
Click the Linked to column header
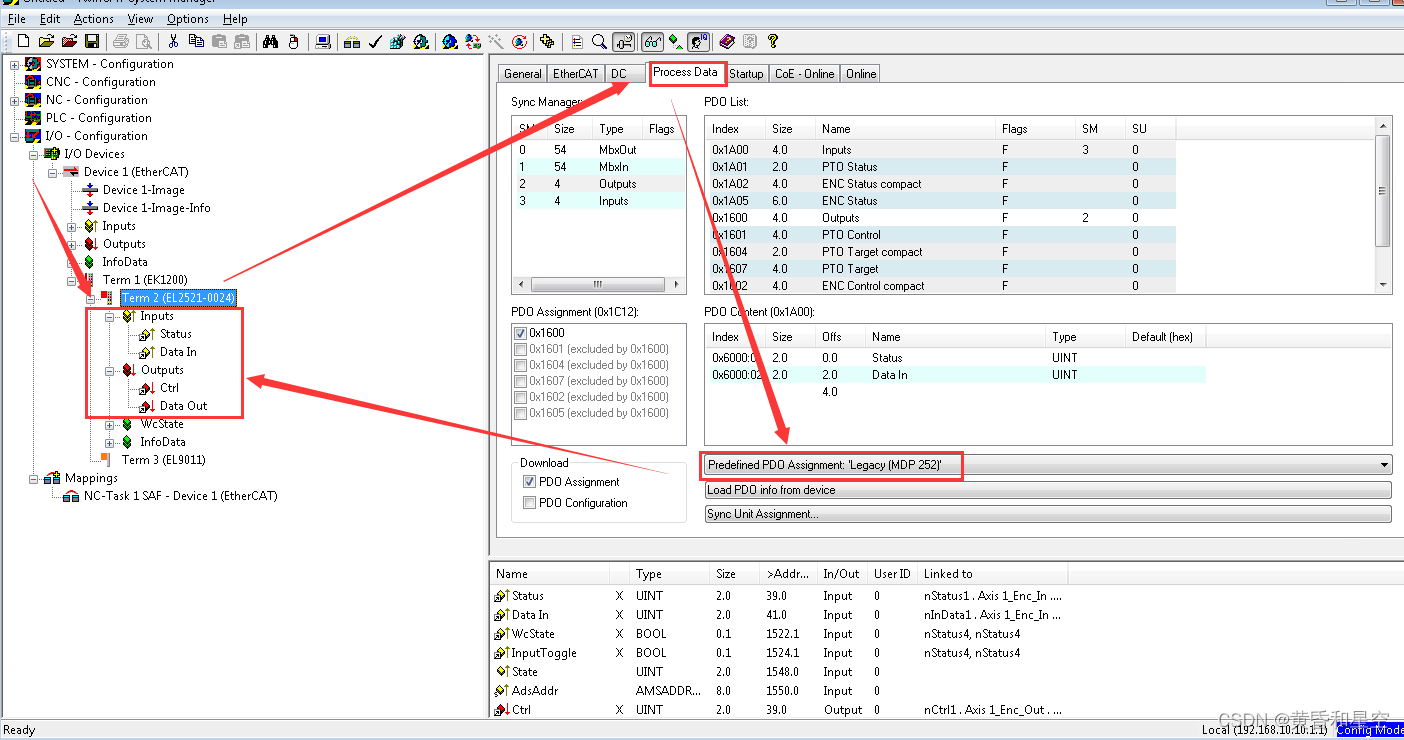[993, 574]
